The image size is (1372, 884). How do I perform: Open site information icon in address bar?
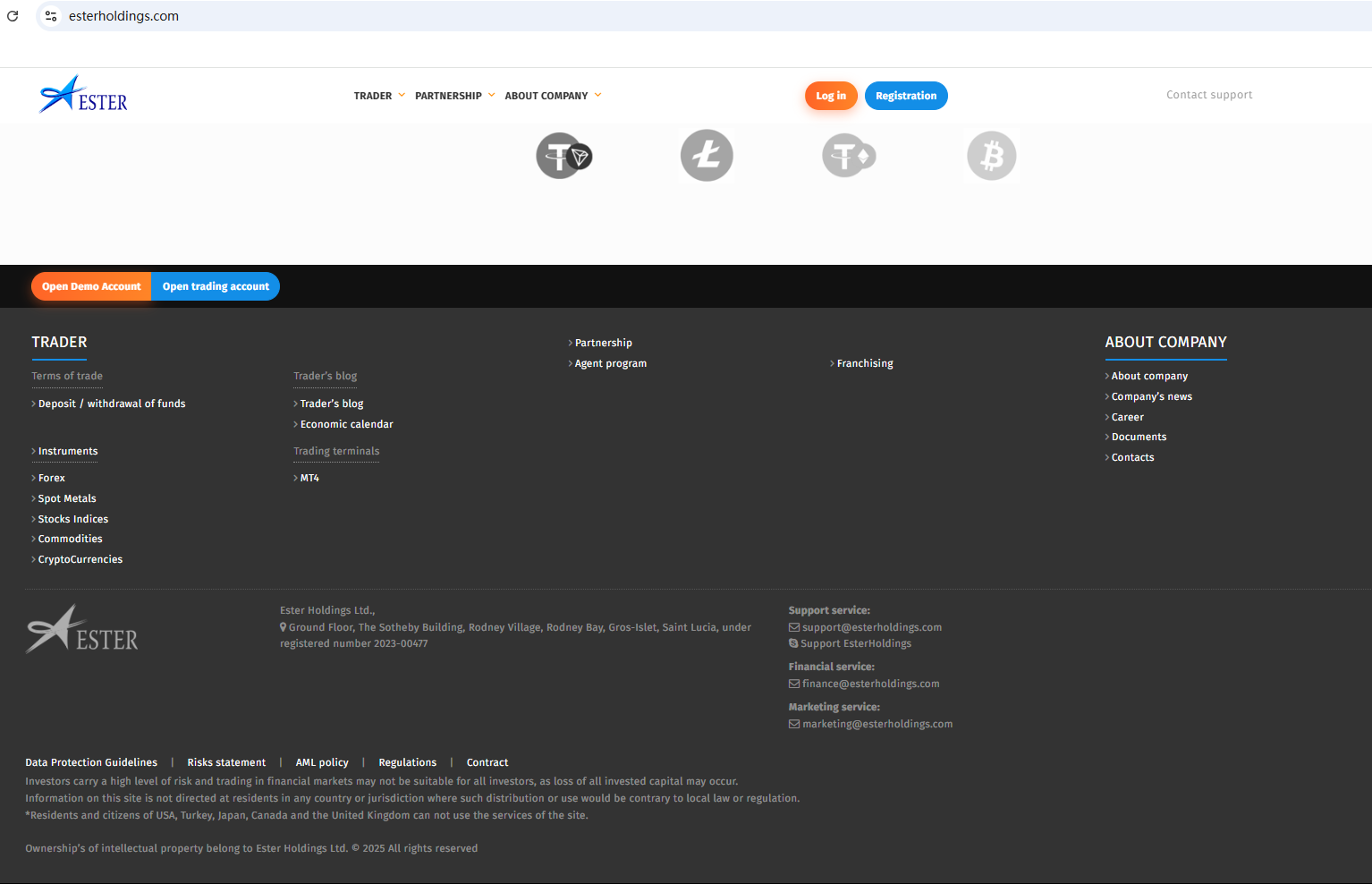point(51,16)
